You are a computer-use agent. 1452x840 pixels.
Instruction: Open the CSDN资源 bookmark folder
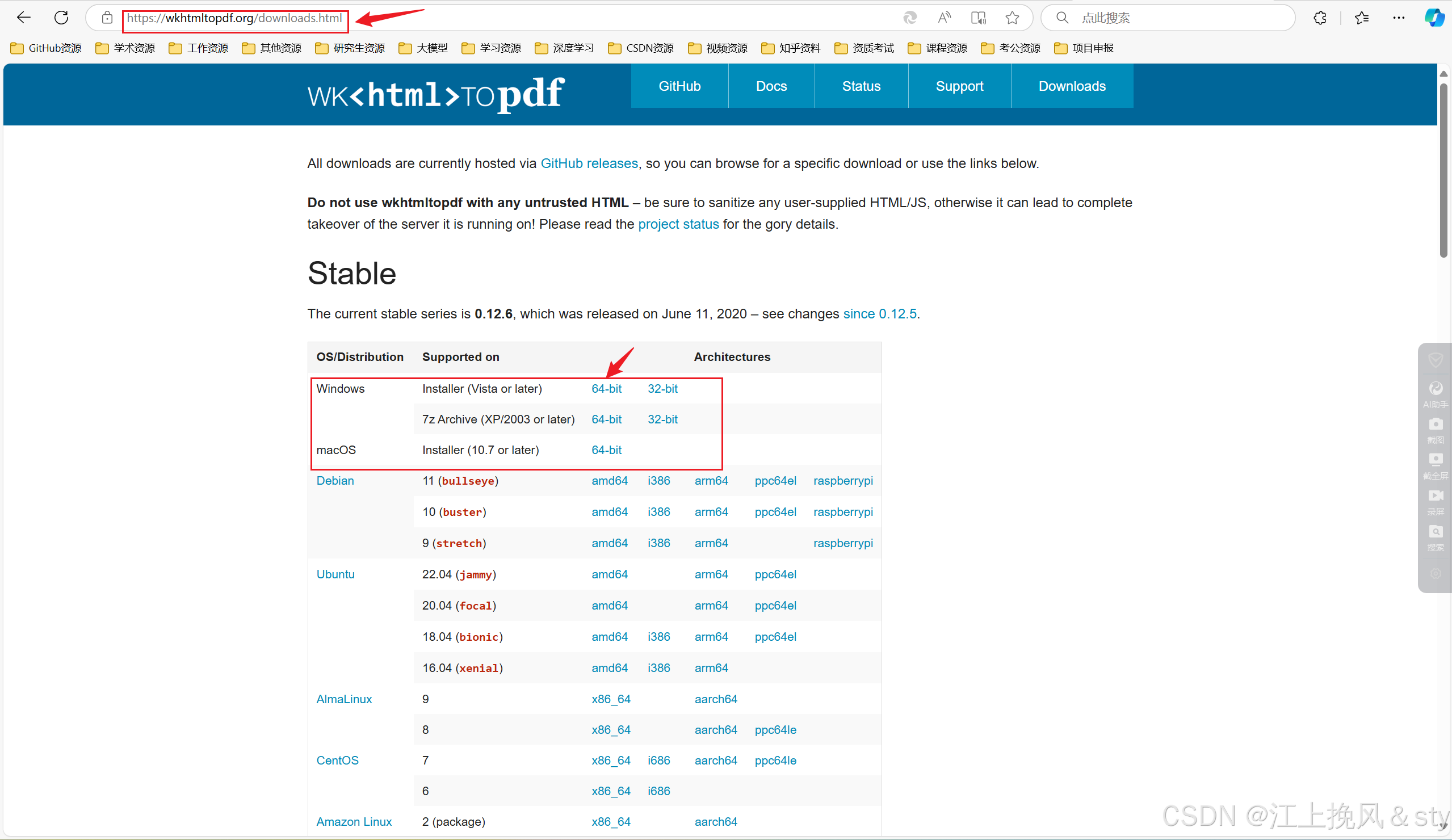pos(641,48)
